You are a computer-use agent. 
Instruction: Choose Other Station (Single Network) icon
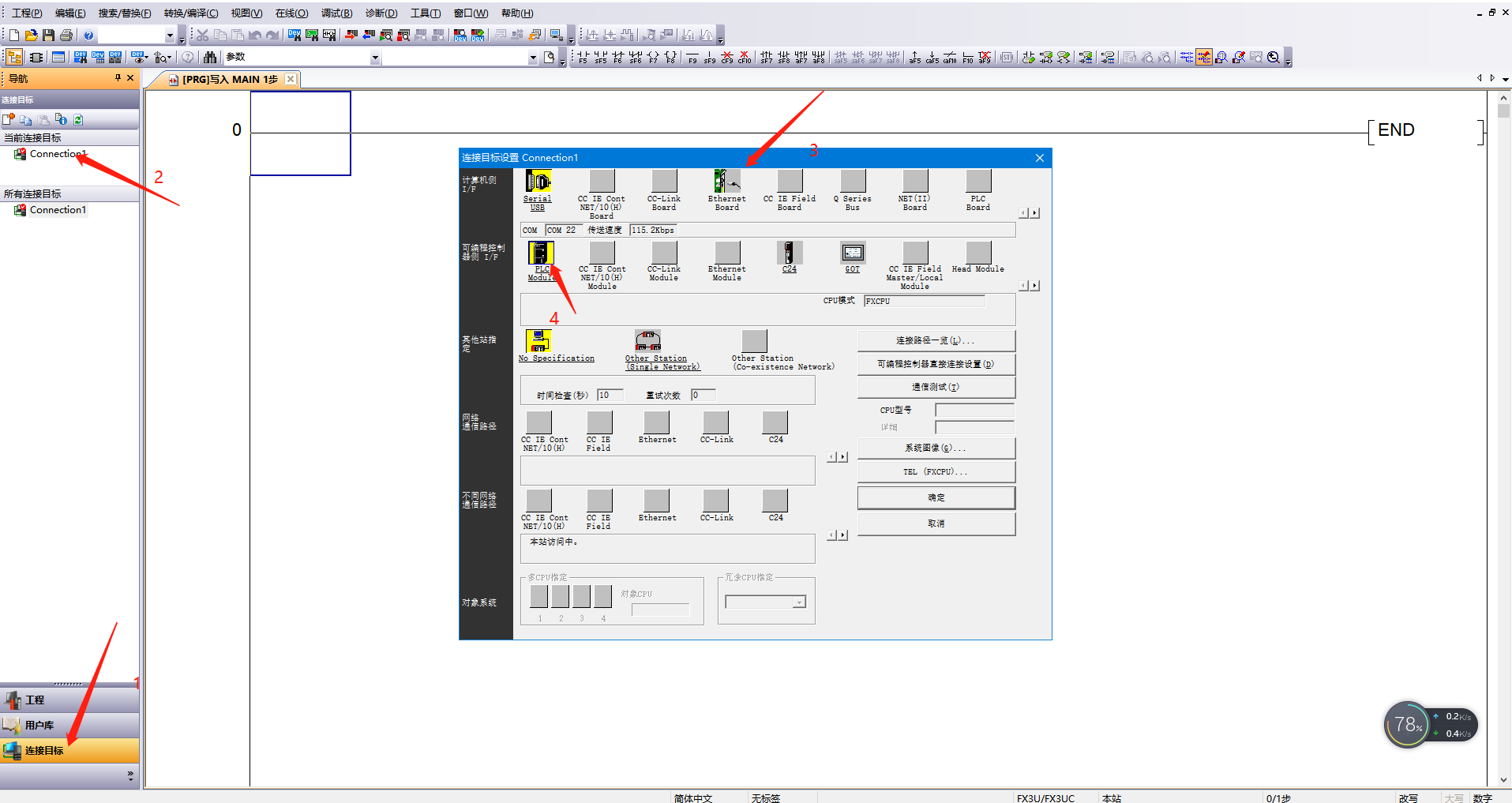(647, 341)
